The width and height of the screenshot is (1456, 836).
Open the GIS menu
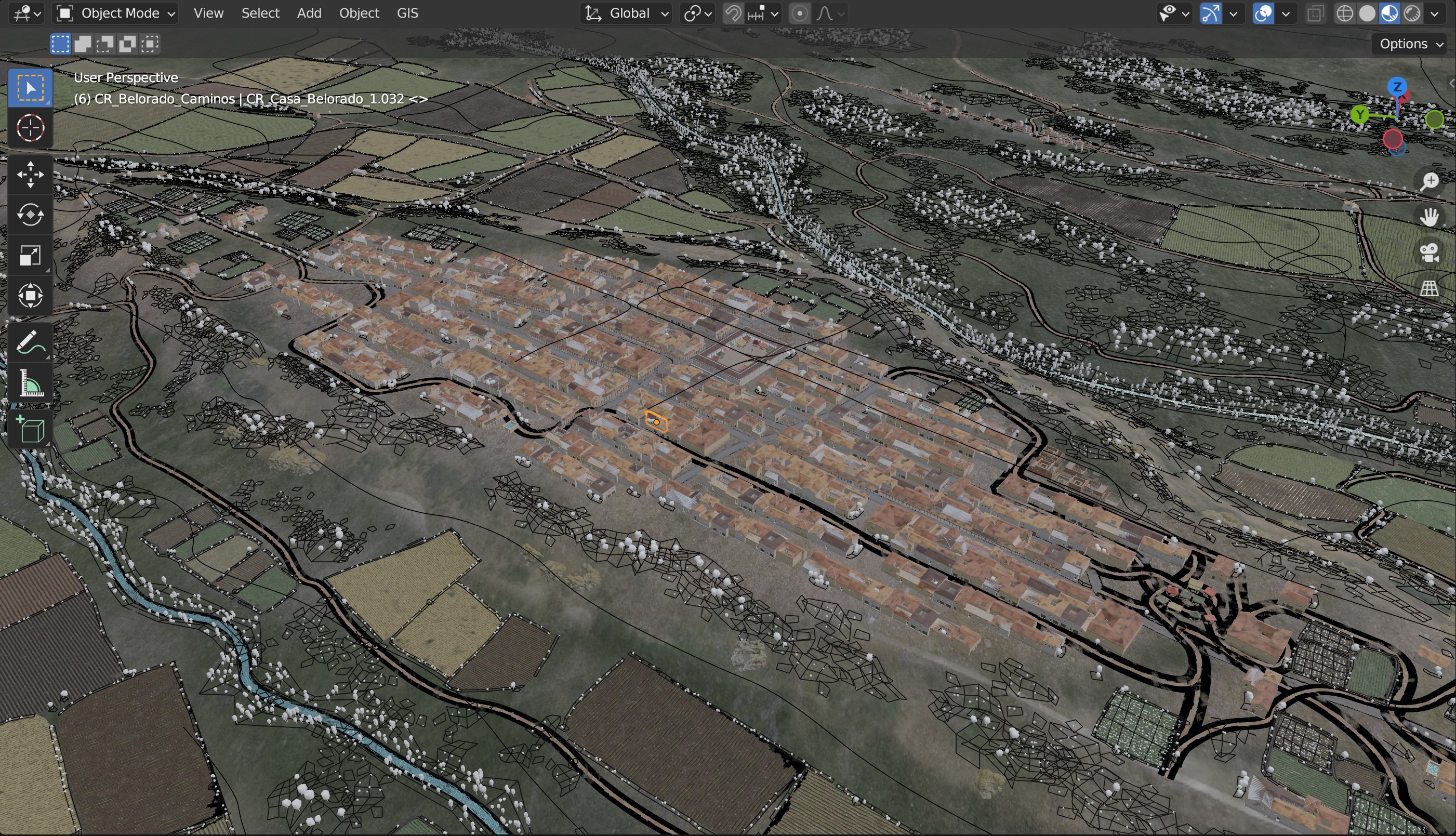pos(407,13)
